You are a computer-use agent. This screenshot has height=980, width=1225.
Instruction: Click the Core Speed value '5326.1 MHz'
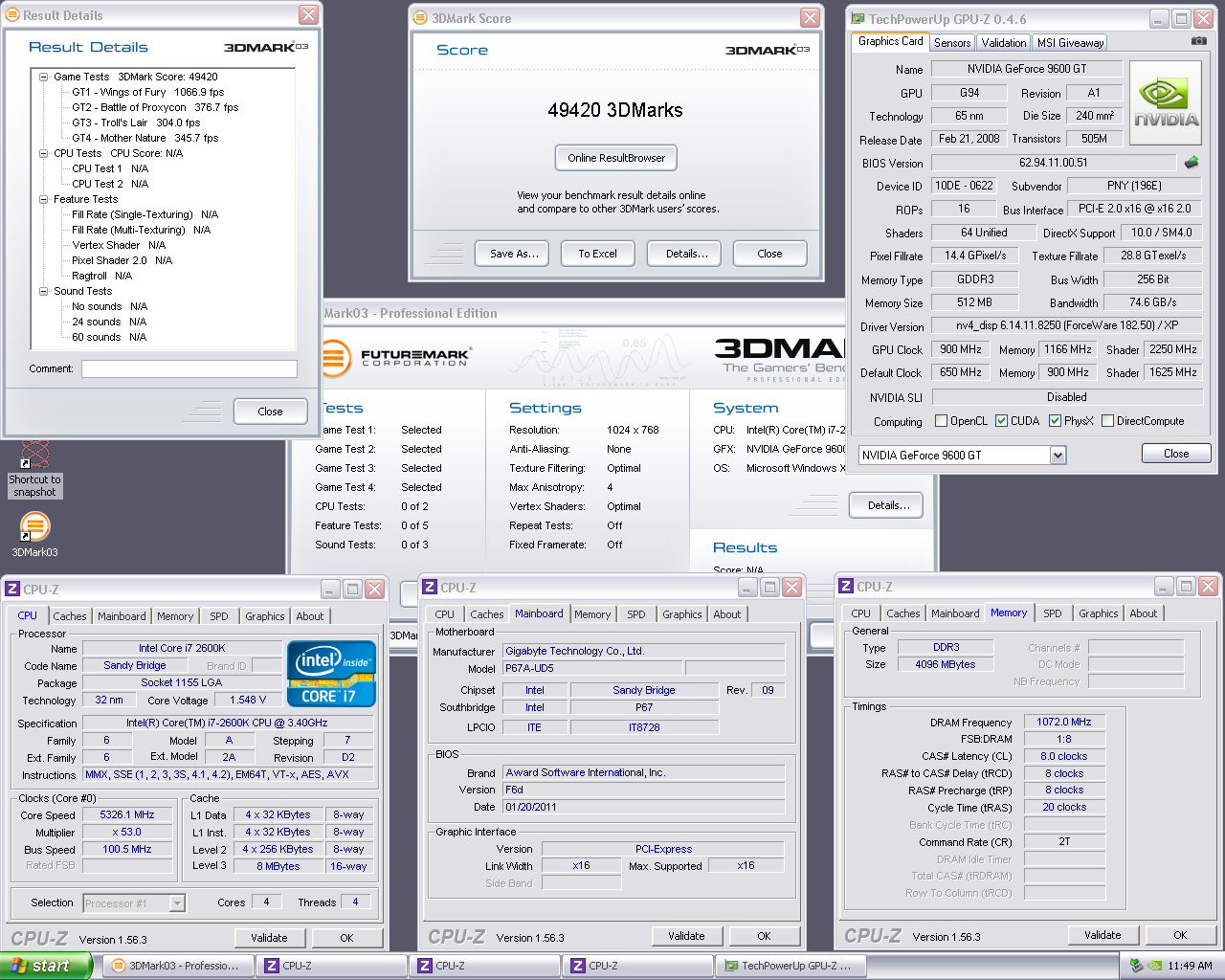(x=127, y=815)
